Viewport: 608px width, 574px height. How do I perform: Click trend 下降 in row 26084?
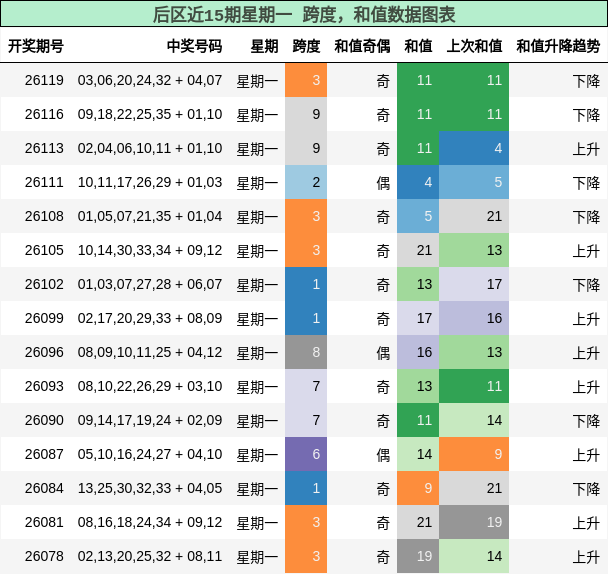[586, 489]
